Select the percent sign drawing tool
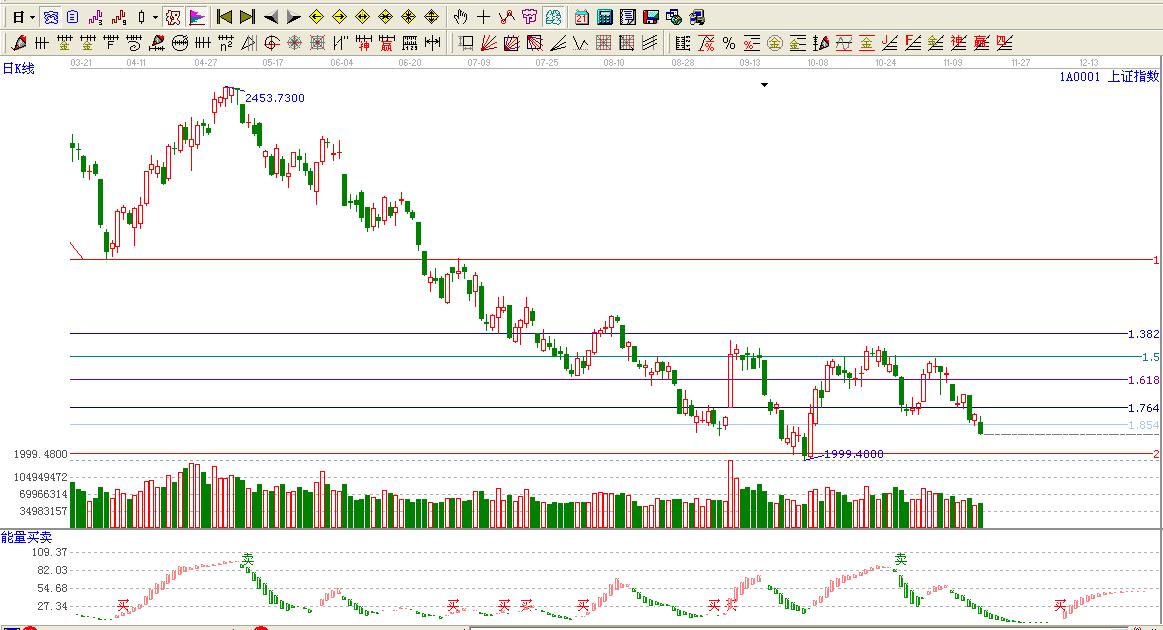This screenshot has height=630, width=1163. (x=729, y=43)
